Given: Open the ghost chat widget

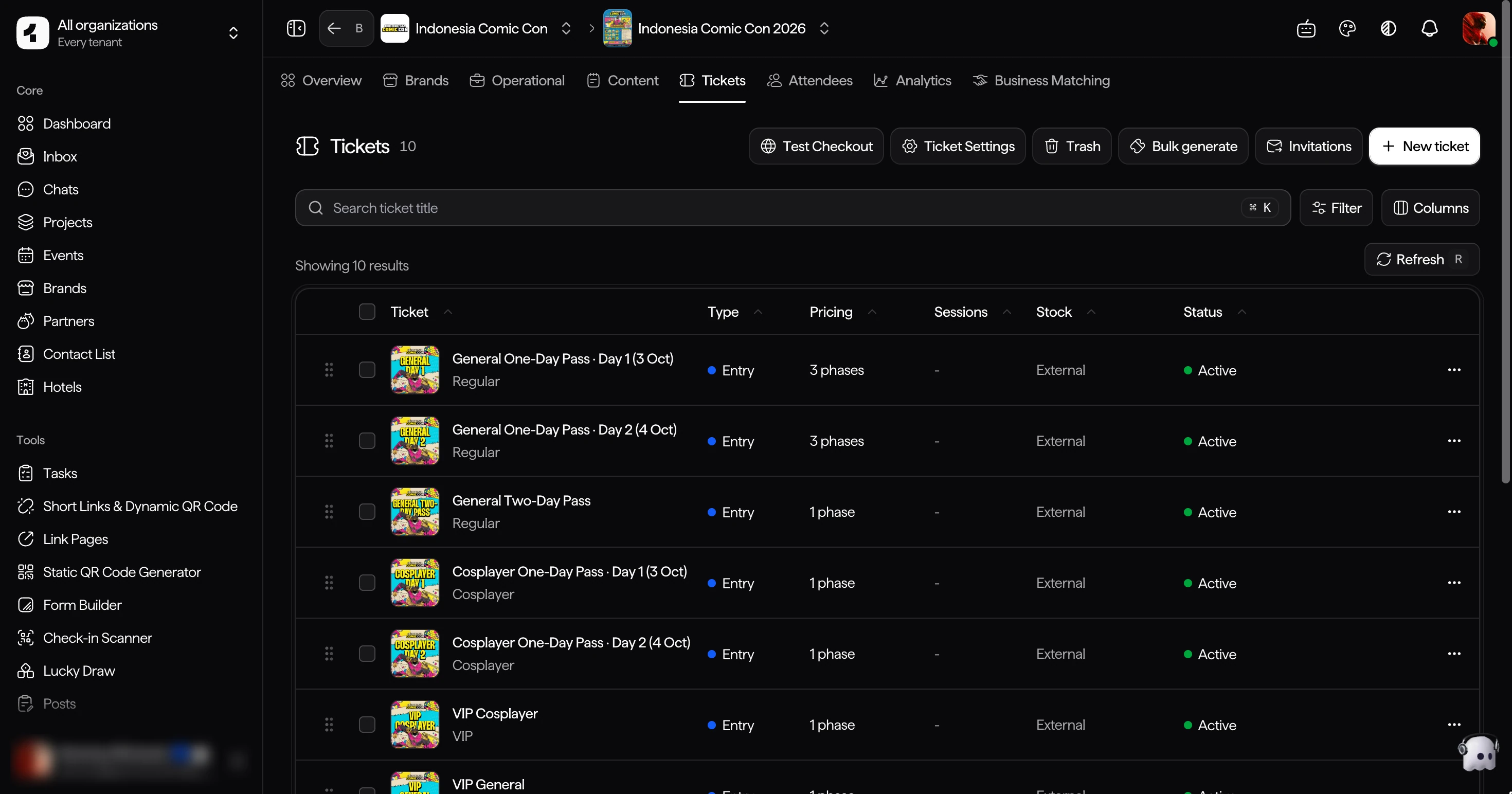Looking at the screenshot, I should (x=1478, y=752).
